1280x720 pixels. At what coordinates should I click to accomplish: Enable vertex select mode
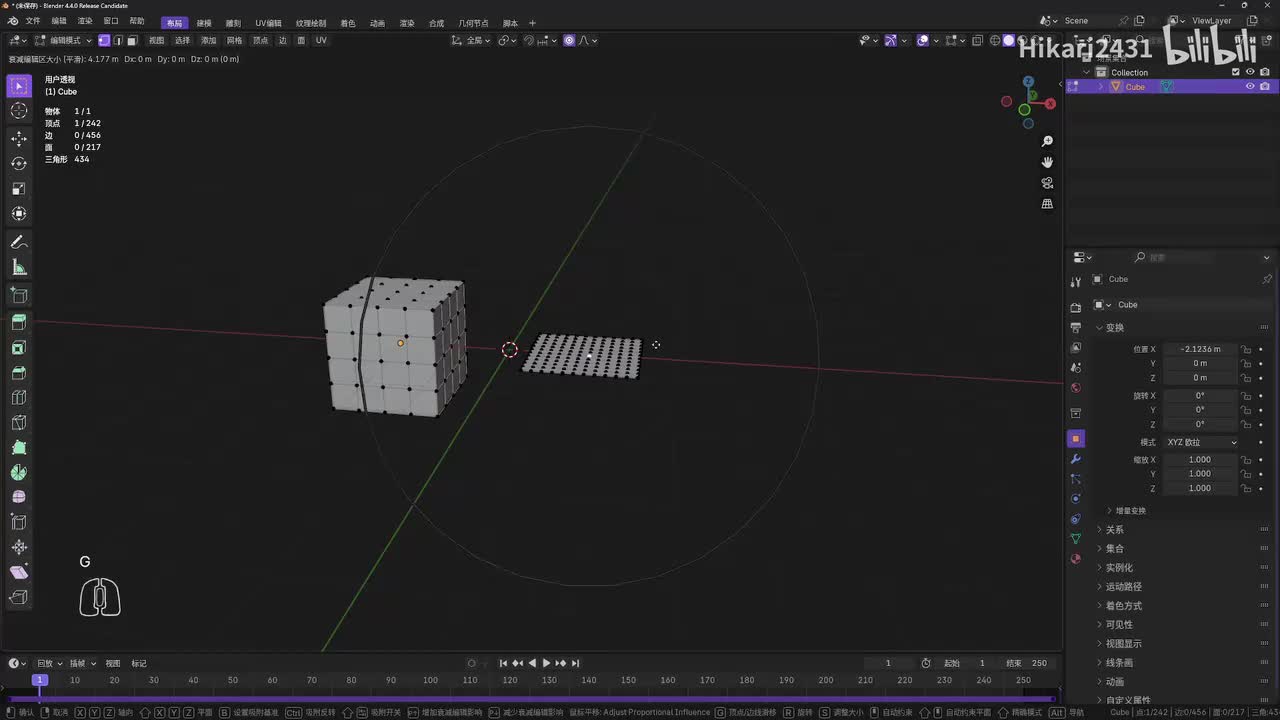[x=104, y=40]
